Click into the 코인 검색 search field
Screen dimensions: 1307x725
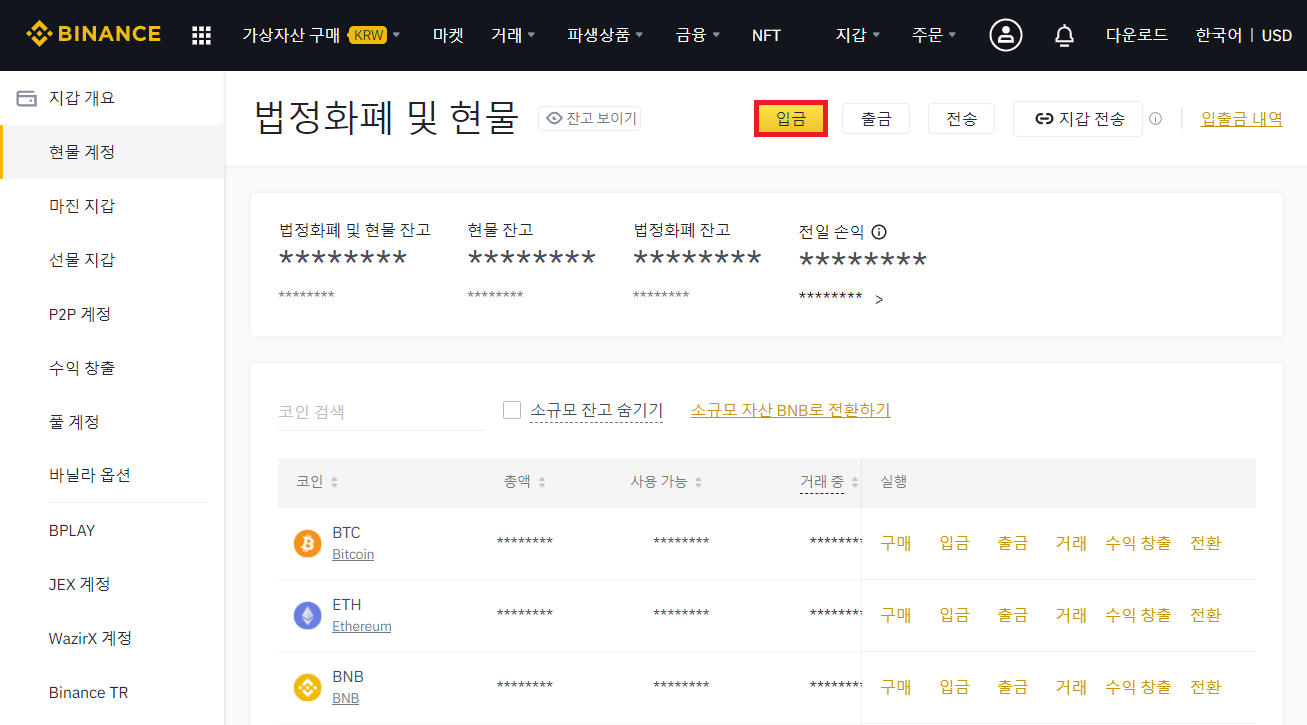click(x=381, y=412)
